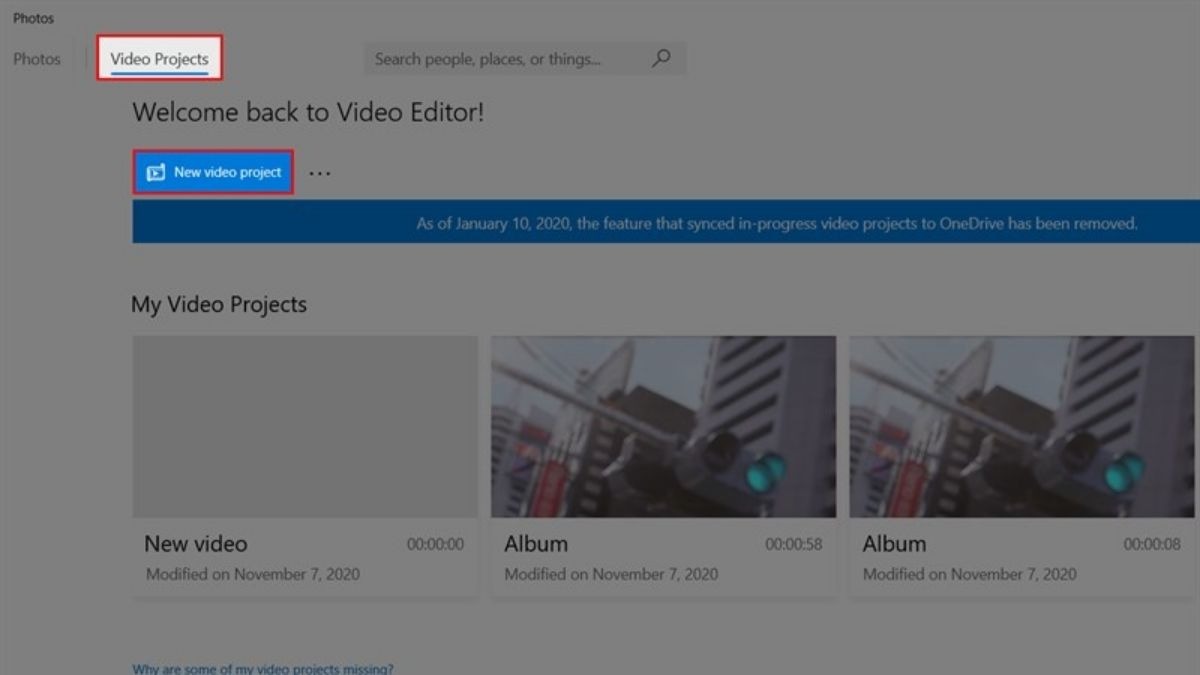Select the Album title beside 00:00:08
The height and width of the screenshot is (675, 1200).
pyautogui.click(x=894, y=544)
